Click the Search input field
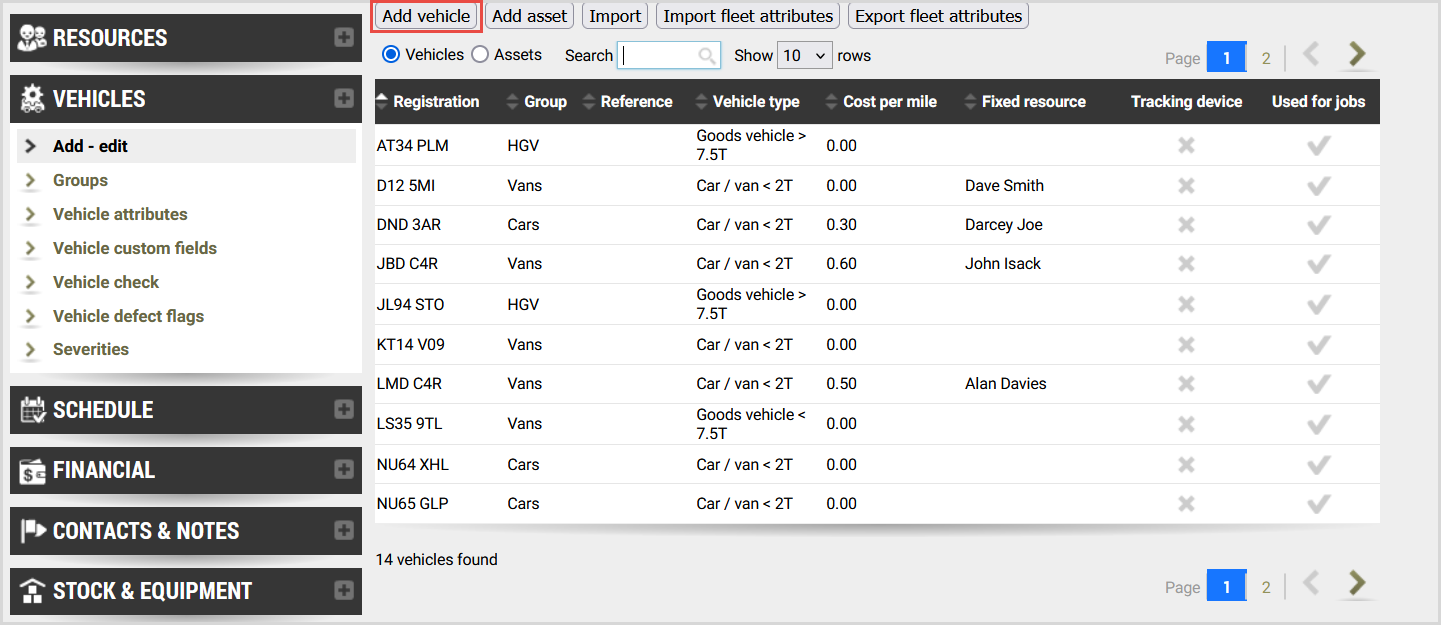The height and width of the screenshot is (625, 1441). click(669, 56)
